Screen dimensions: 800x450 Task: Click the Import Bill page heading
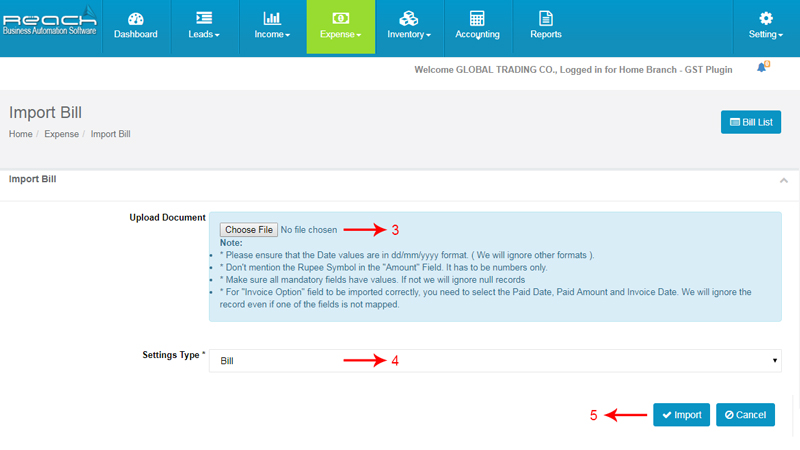[x=45, y=112]
